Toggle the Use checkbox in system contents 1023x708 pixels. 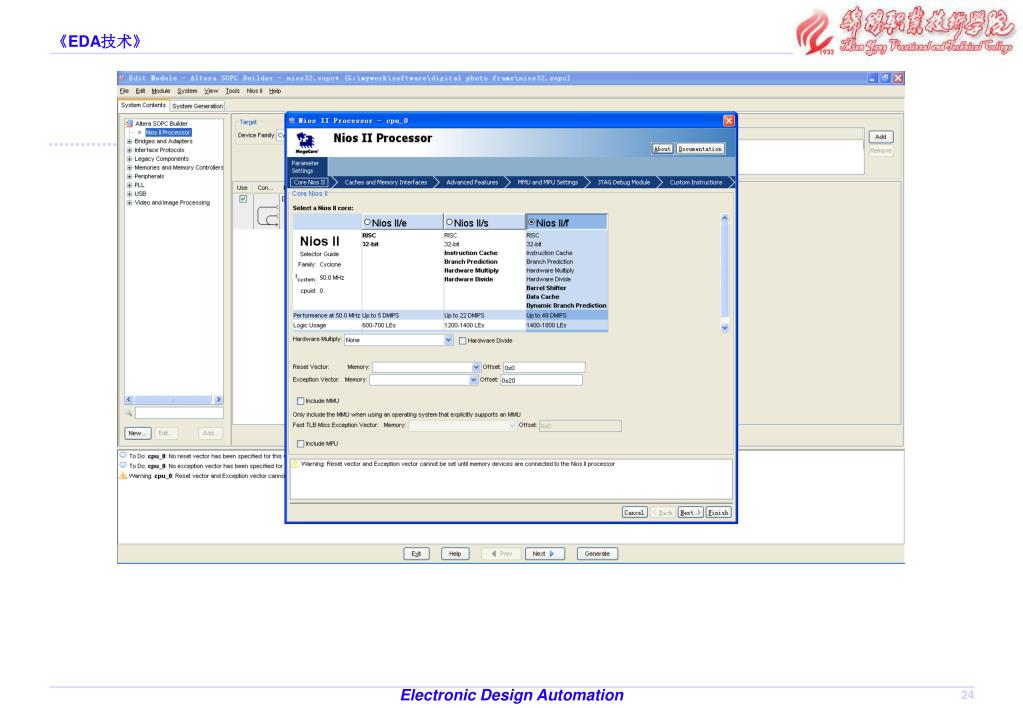pyautogui.click(x=243, y=199)
